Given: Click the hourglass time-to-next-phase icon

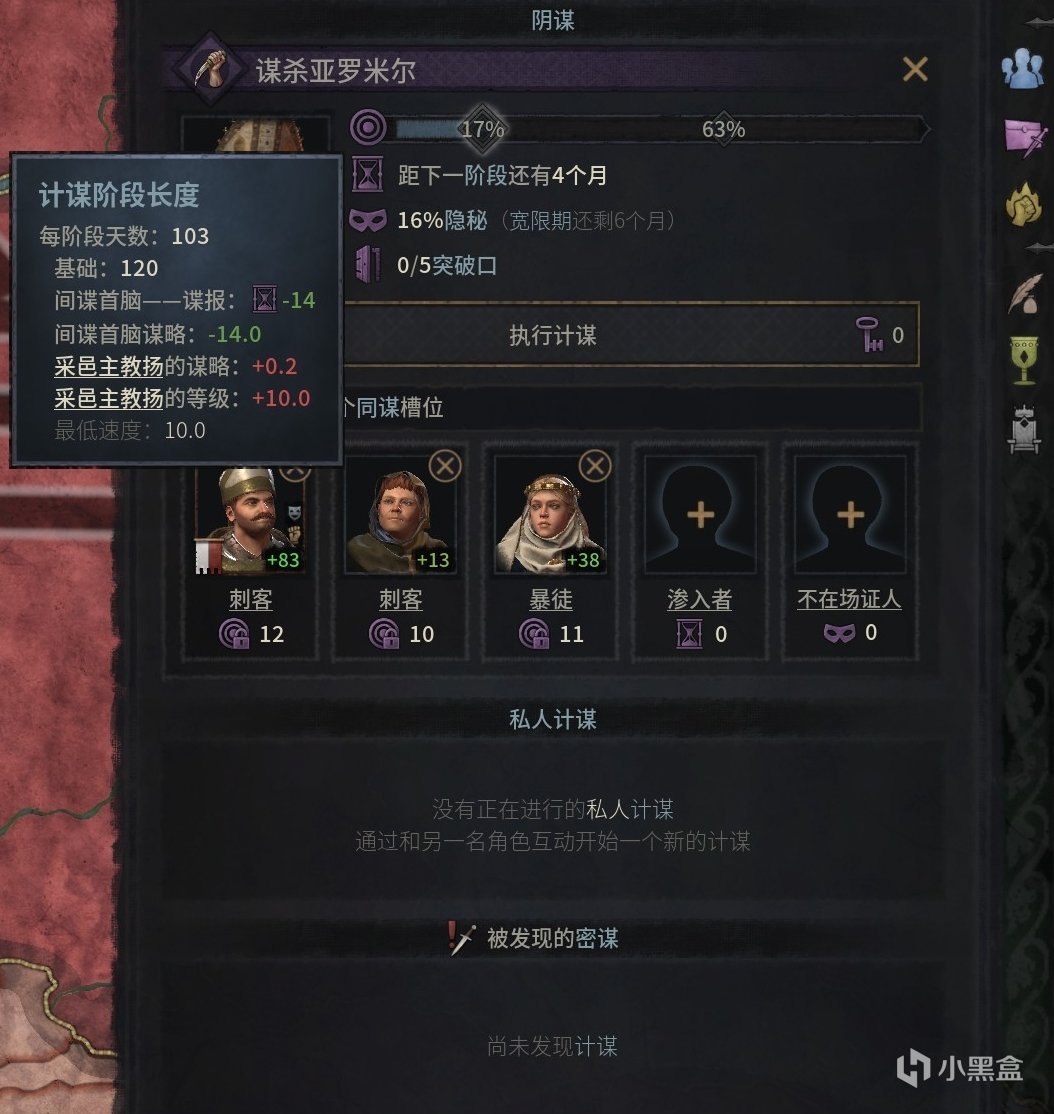Looking at the screenshot, I should tap(367, 175).
